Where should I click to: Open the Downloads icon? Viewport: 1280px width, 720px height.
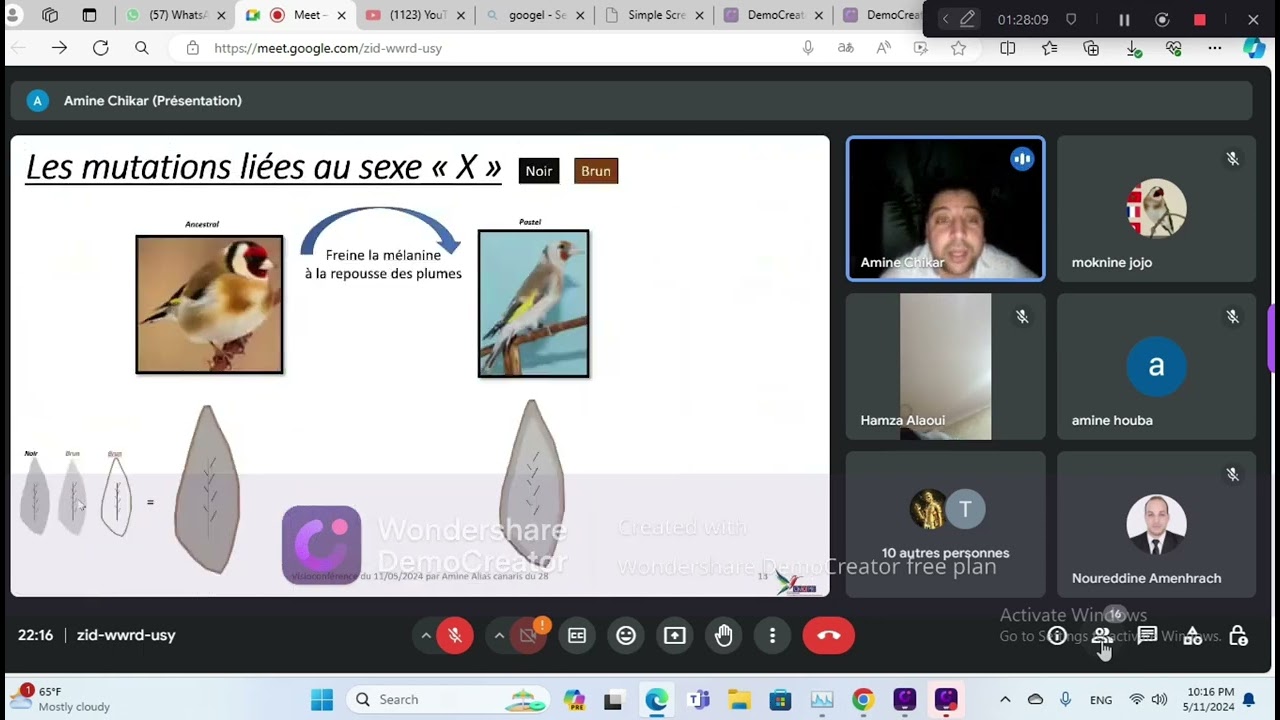[1133, 48]
